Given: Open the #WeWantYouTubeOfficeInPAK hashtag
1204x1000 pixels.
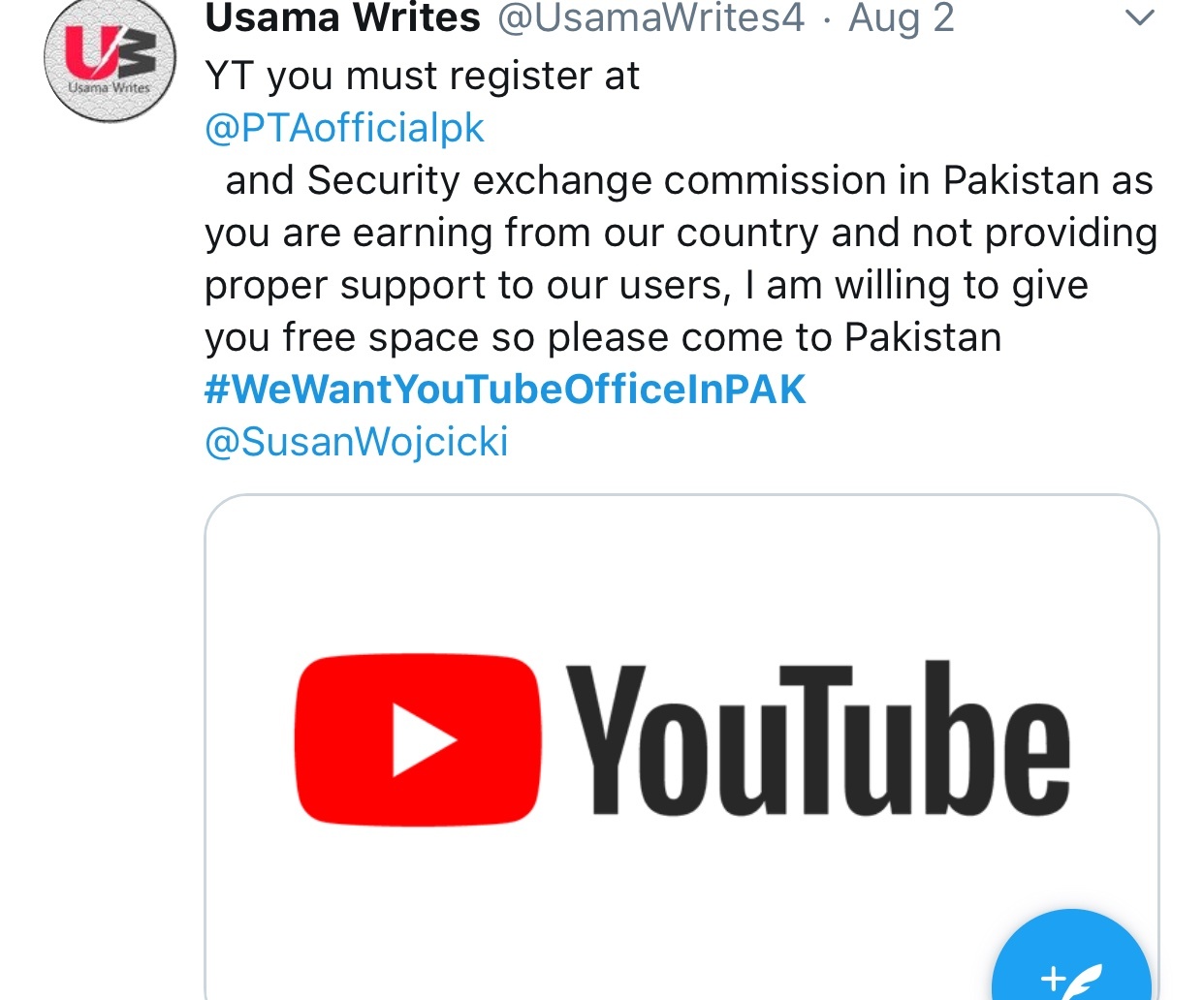Looking at the screenshot, I should point(505,390).
